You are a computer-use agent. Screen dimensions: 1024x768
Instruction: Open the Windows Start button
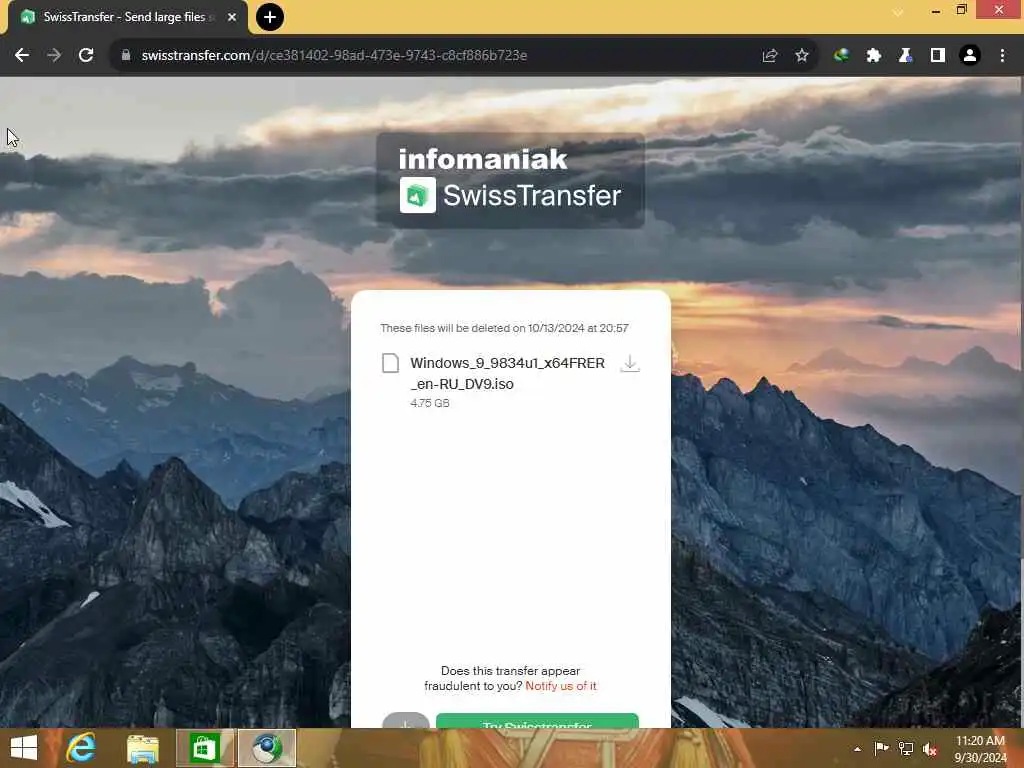point(24,748)
